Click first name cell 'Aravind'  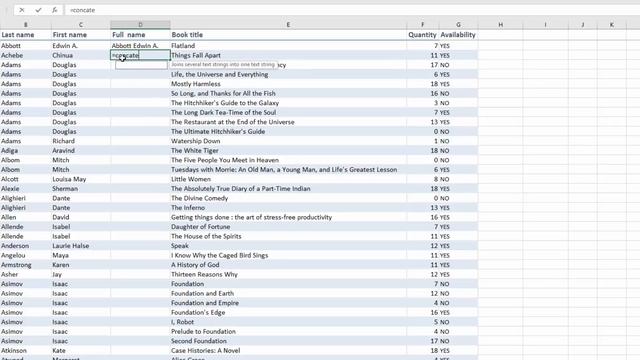[x=81, y=151]
